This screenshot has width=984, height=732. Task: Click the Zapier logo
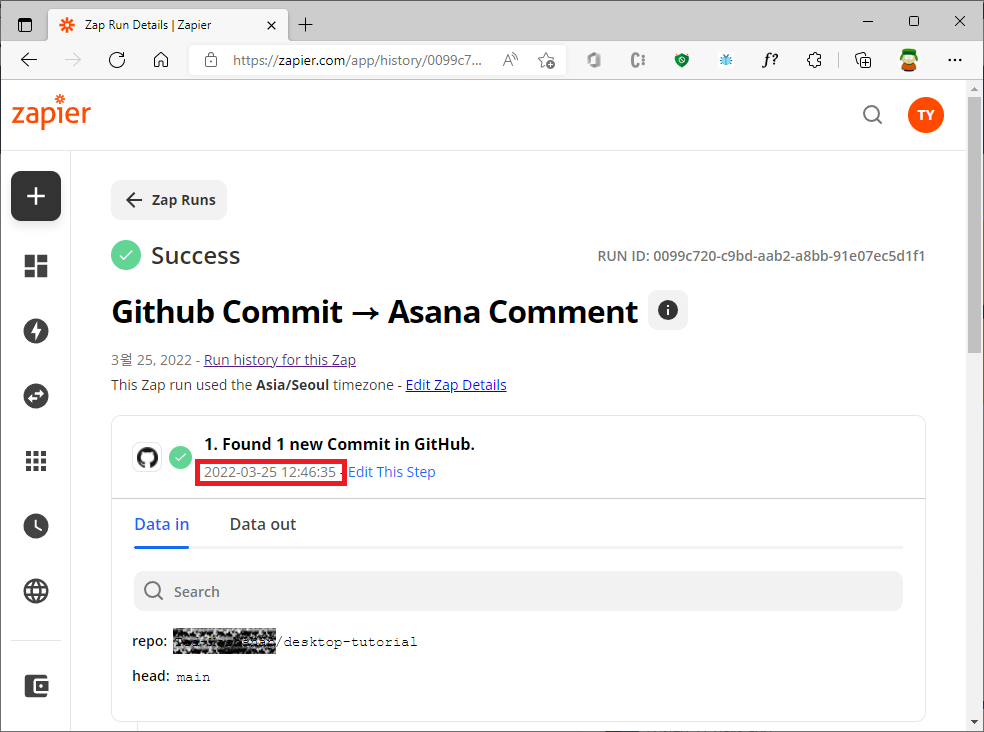click(51, 113)
